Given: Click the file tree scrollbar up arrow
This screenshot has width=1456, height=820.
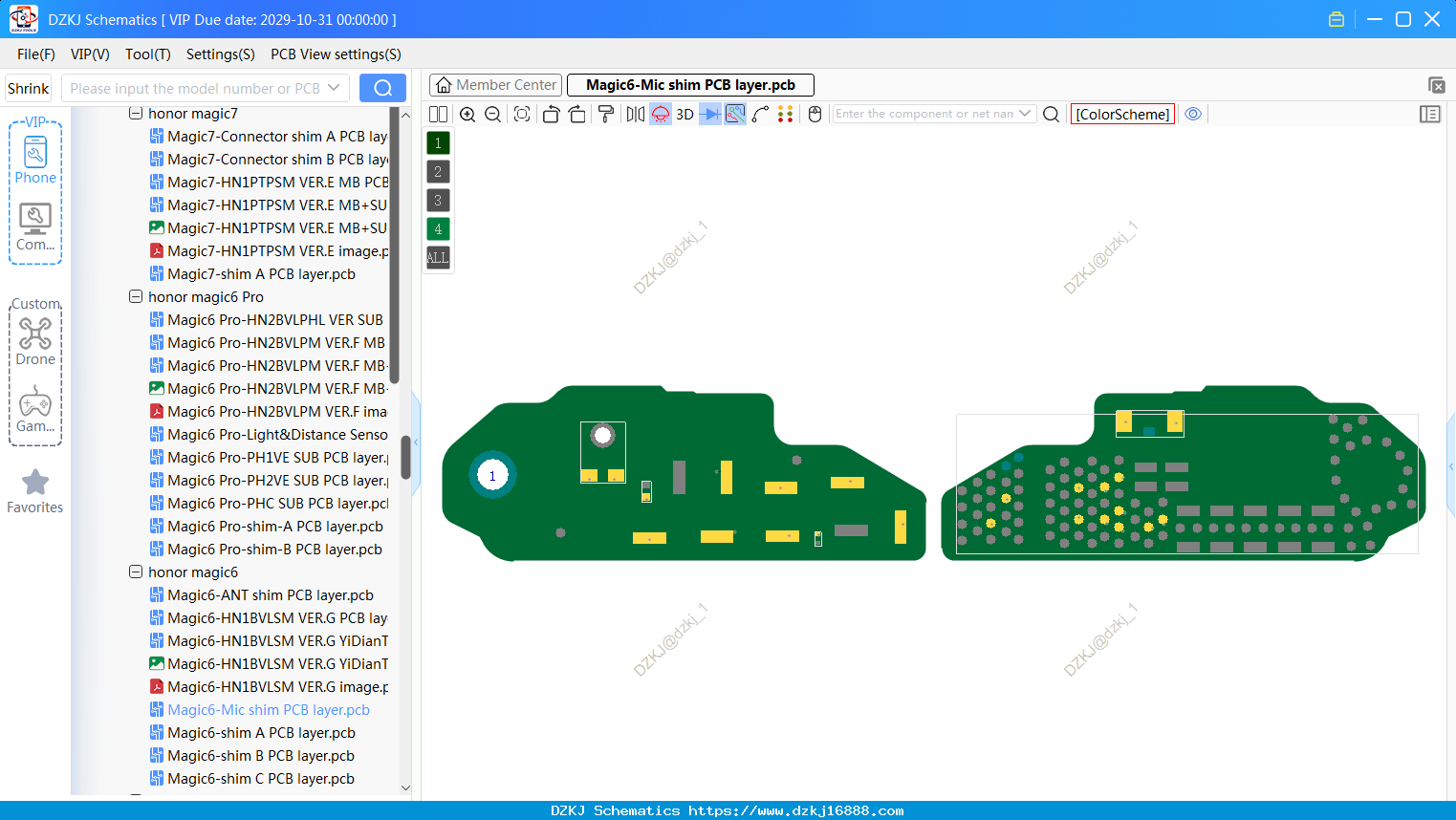Looking at the screenshot, I should [405, 115].
